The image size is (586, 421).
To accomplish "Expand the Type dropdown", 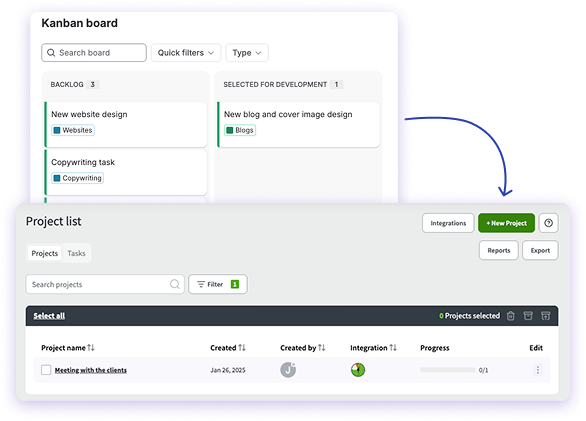I will [247, 53].
